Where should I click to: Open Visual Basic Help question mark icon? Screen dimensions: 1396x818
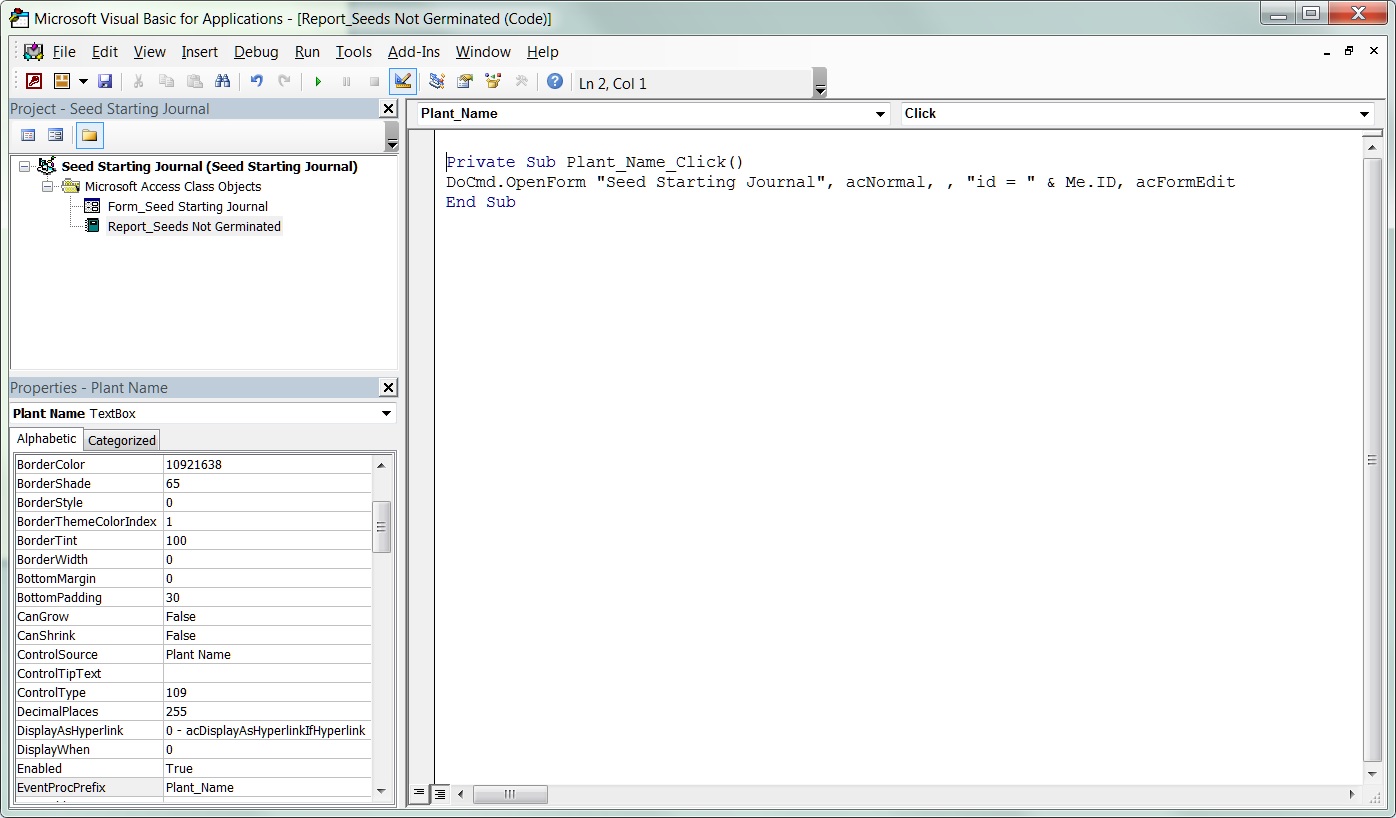tap(555, 82)
